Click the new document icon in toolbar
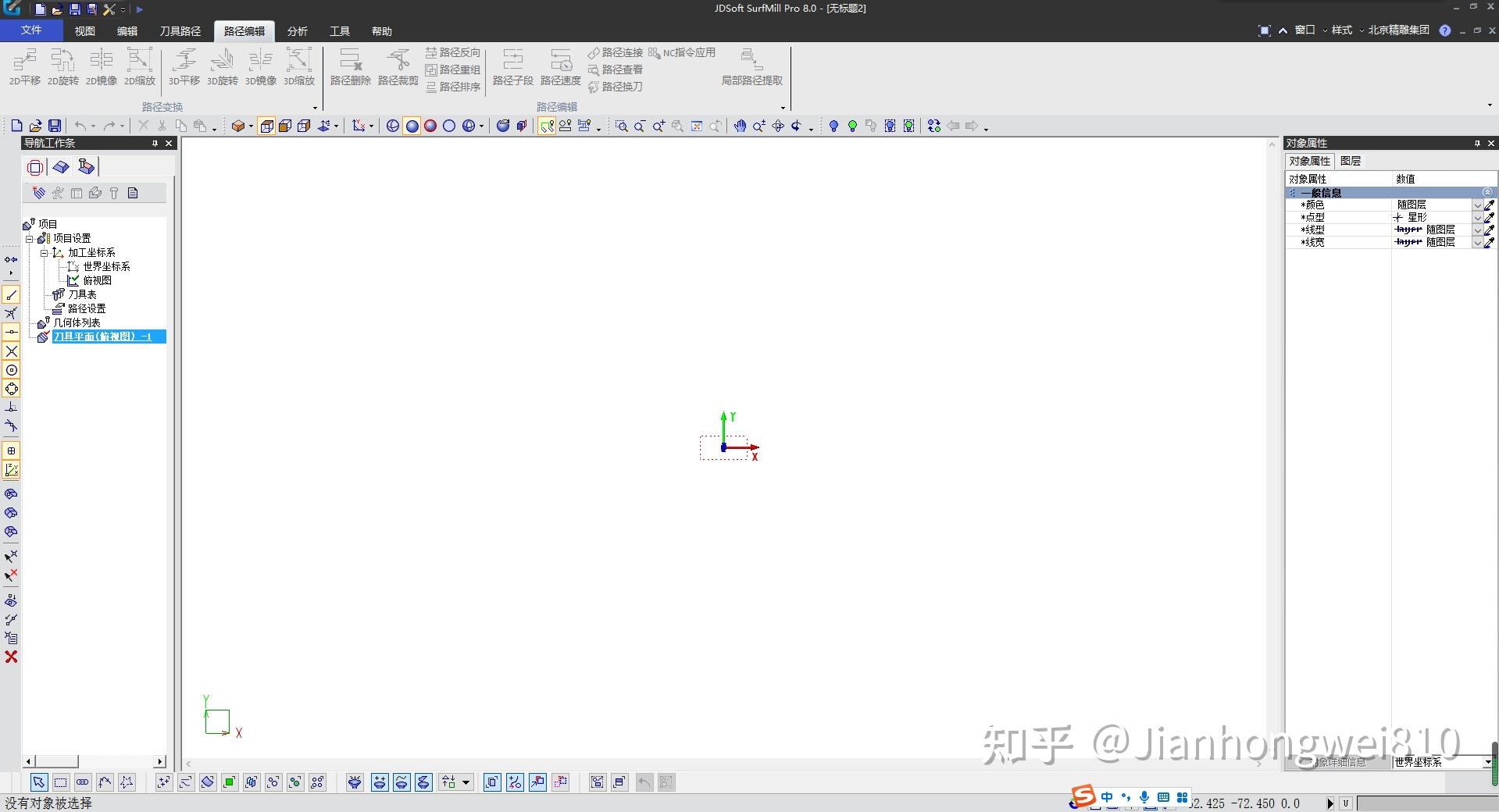The image size is (1499, 812). [16, 126]
